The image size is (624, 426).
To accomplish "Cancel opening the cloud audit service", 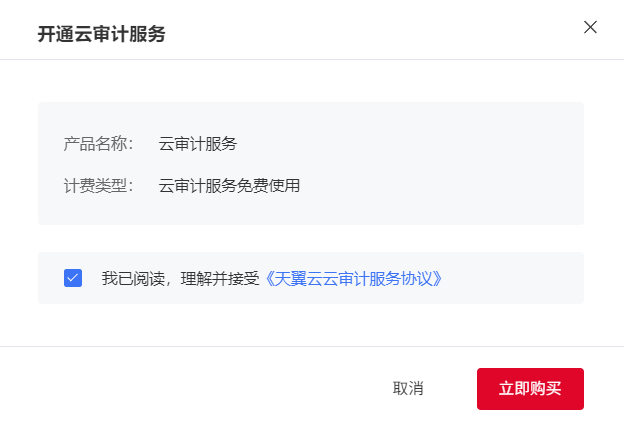I will pyautogui.click(x=408, y=388).
